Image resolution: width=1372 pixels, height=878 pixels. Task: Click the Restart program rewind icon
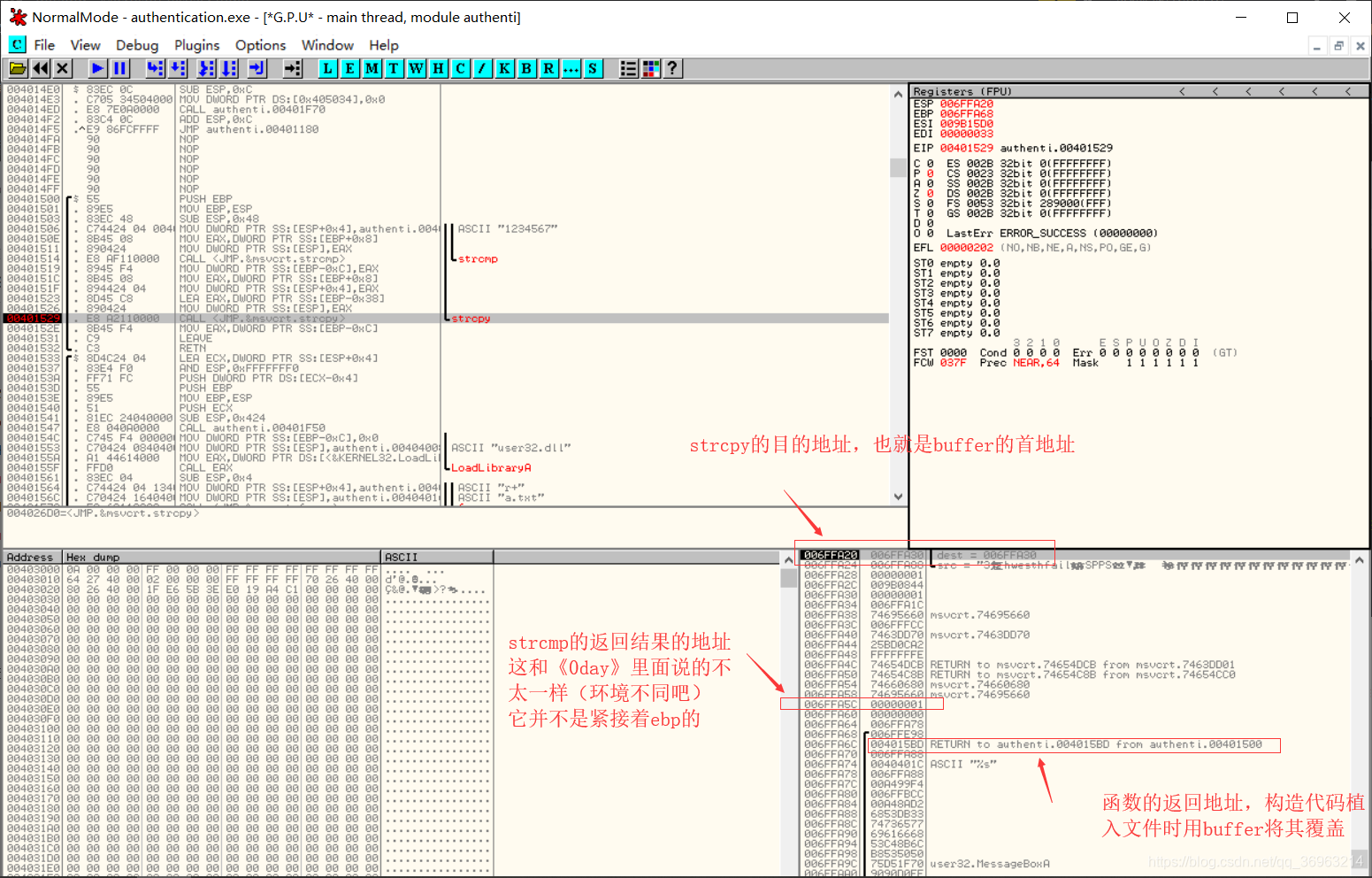pos(41,68)
